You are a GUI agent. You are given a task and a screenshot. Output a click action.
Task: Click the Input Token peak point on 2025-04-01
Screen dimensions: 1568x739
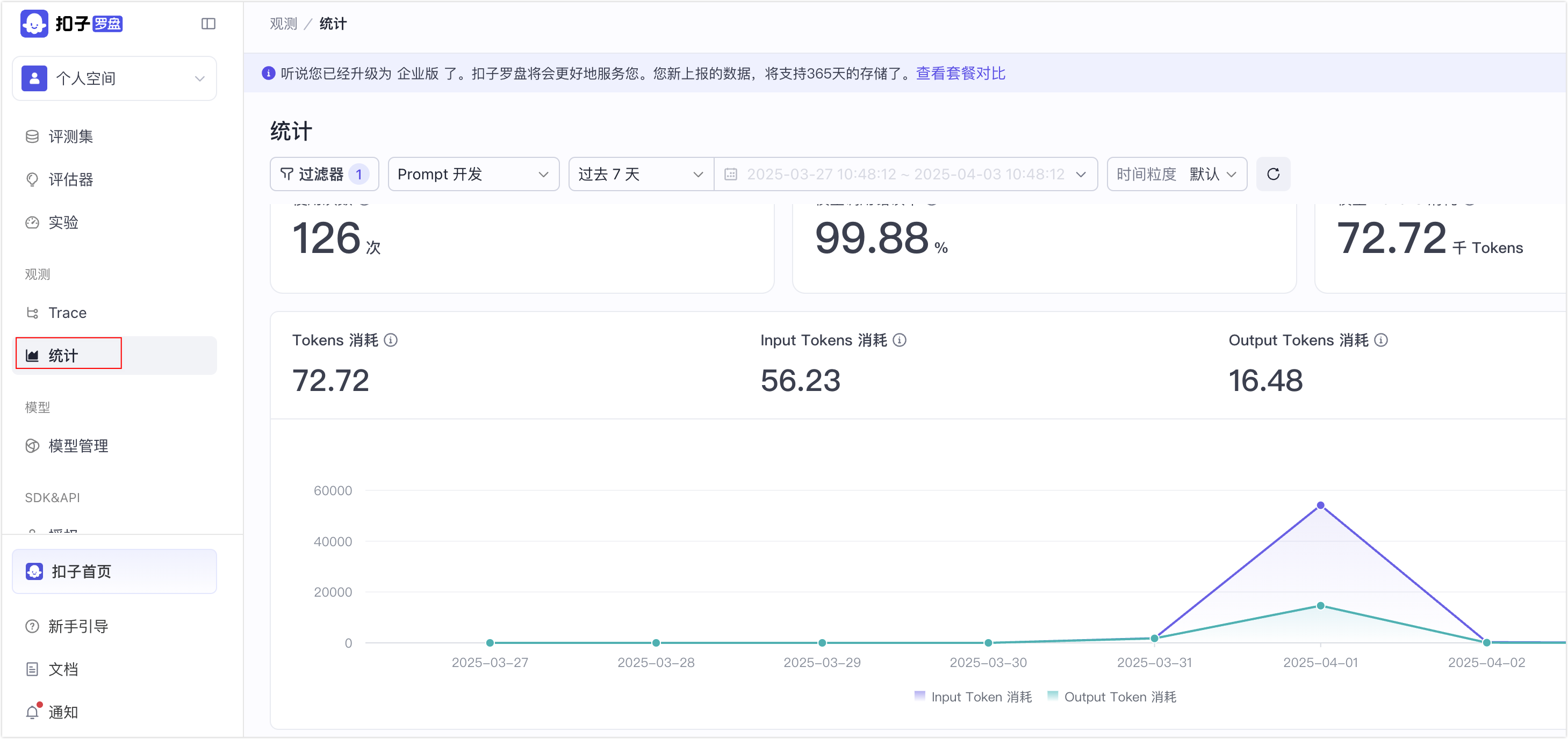1320,505
